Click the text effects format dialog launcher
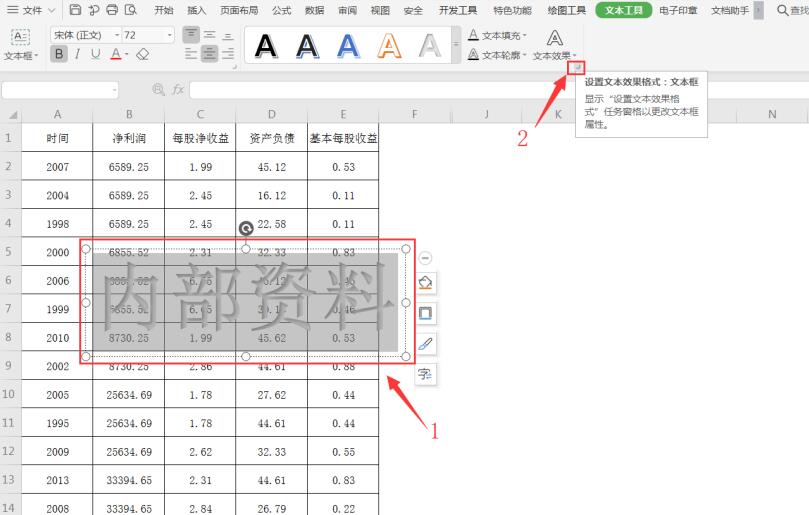 576,67
